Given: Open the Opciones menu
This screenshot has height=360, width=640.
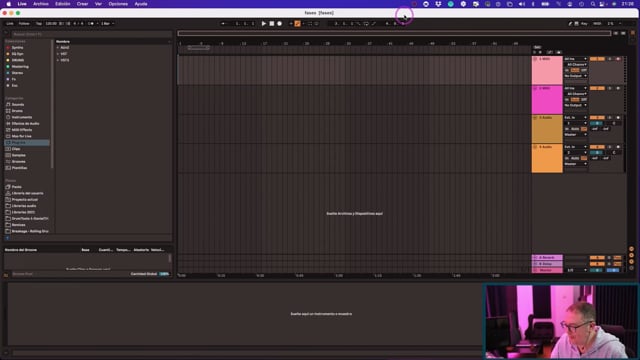Looking at the screenshot, I should tap(118, 4).
